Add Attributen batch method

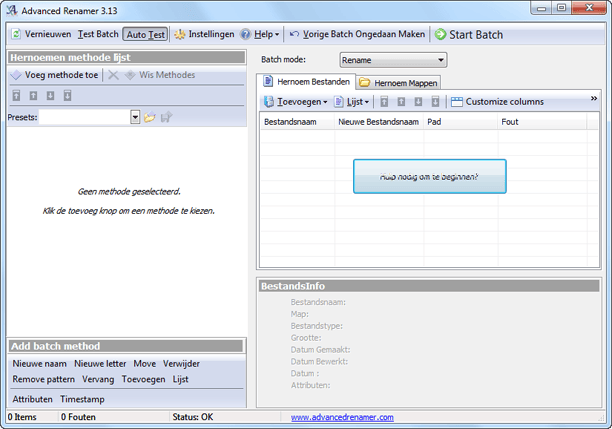[x=32, y=399]
